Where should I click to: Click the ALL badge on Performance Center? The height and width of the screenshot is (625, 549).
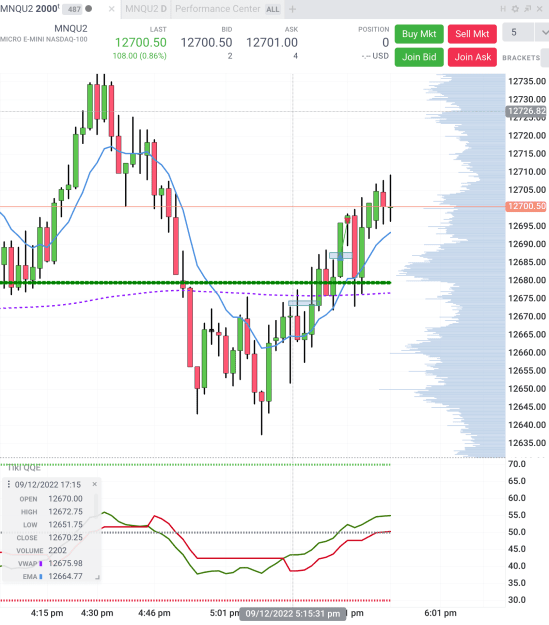click(x=273, y=9)
